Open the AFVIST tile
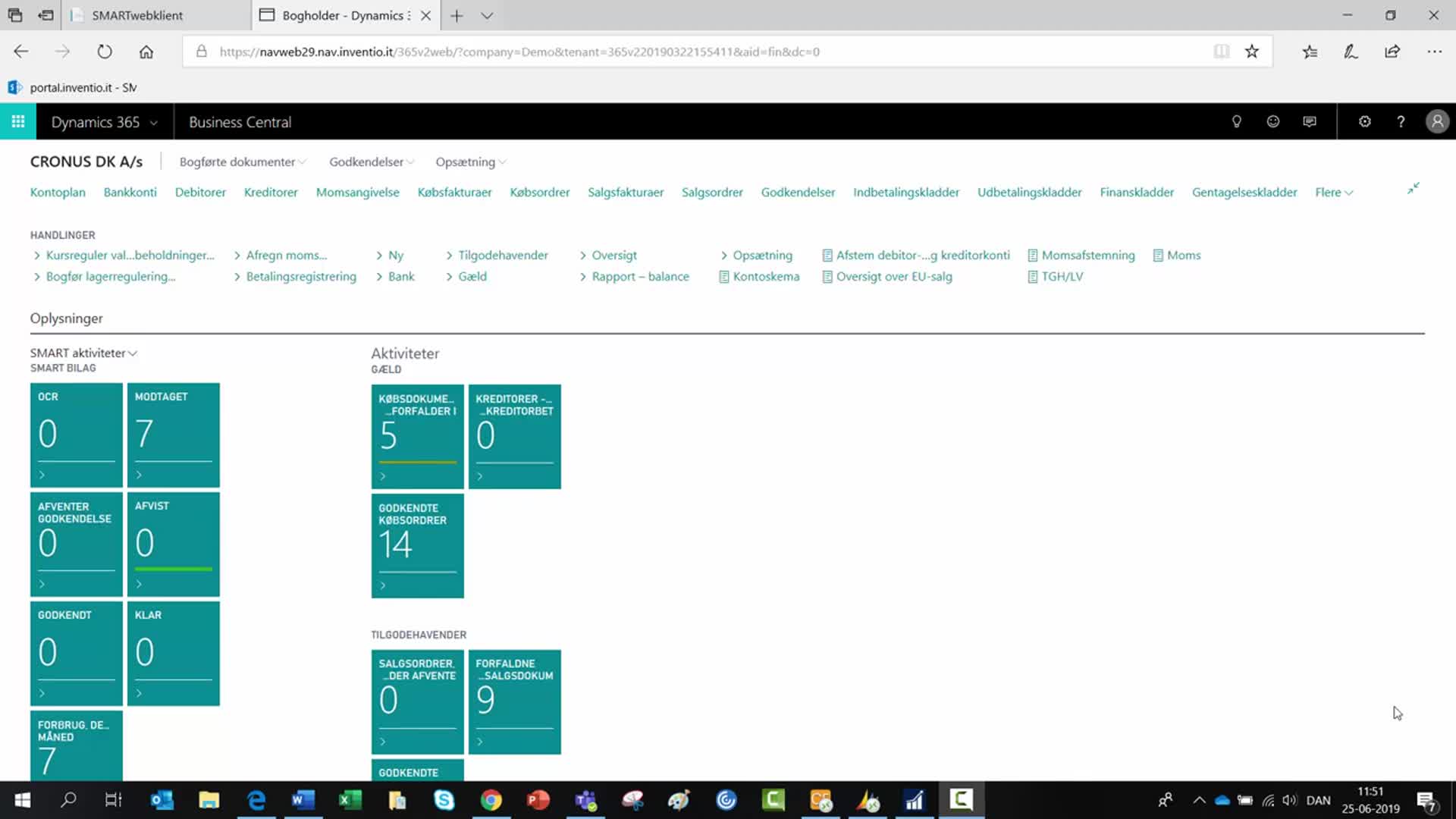The height and width of the screenshot is (819, 1456). [x=174, y=544]
